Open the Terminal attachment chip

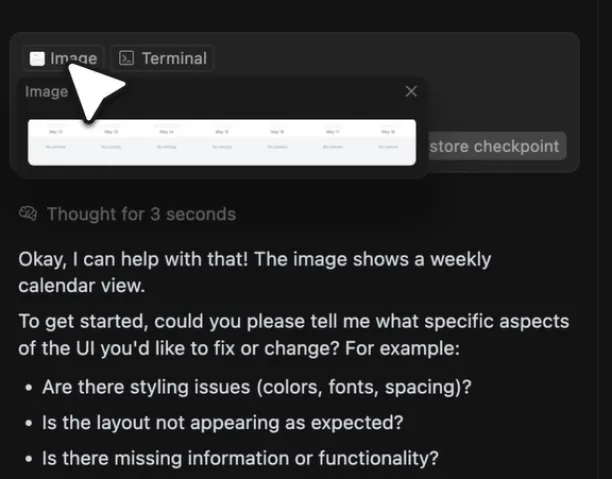click(162, 58)
